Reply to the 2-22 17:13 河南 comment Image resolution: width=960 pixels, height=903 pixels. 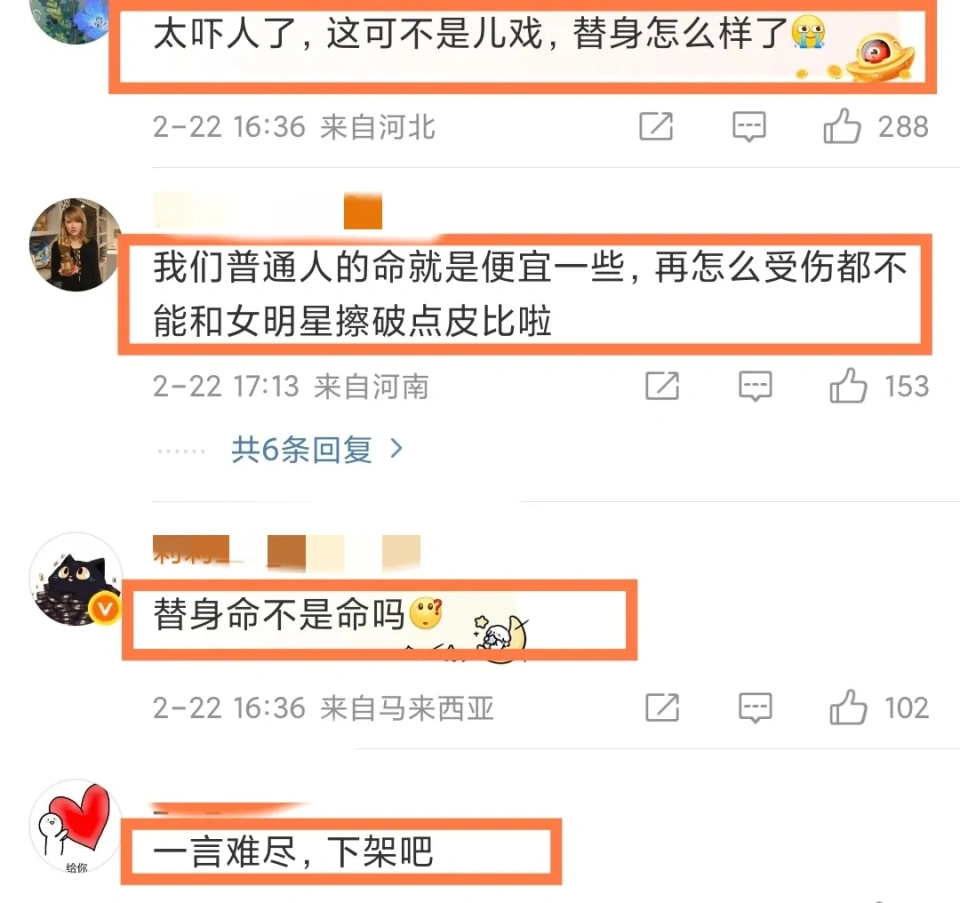coord(755,386)
